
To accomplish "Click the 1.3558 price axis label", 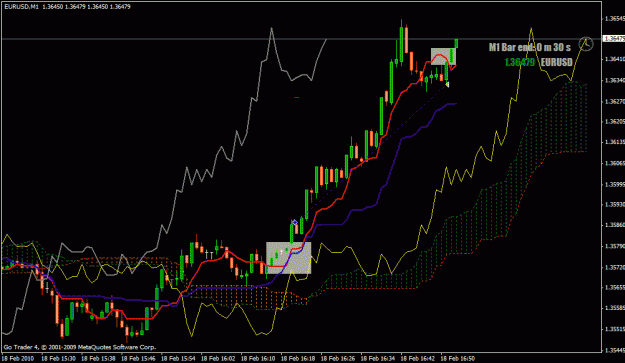I will click(x=614, y=308).
